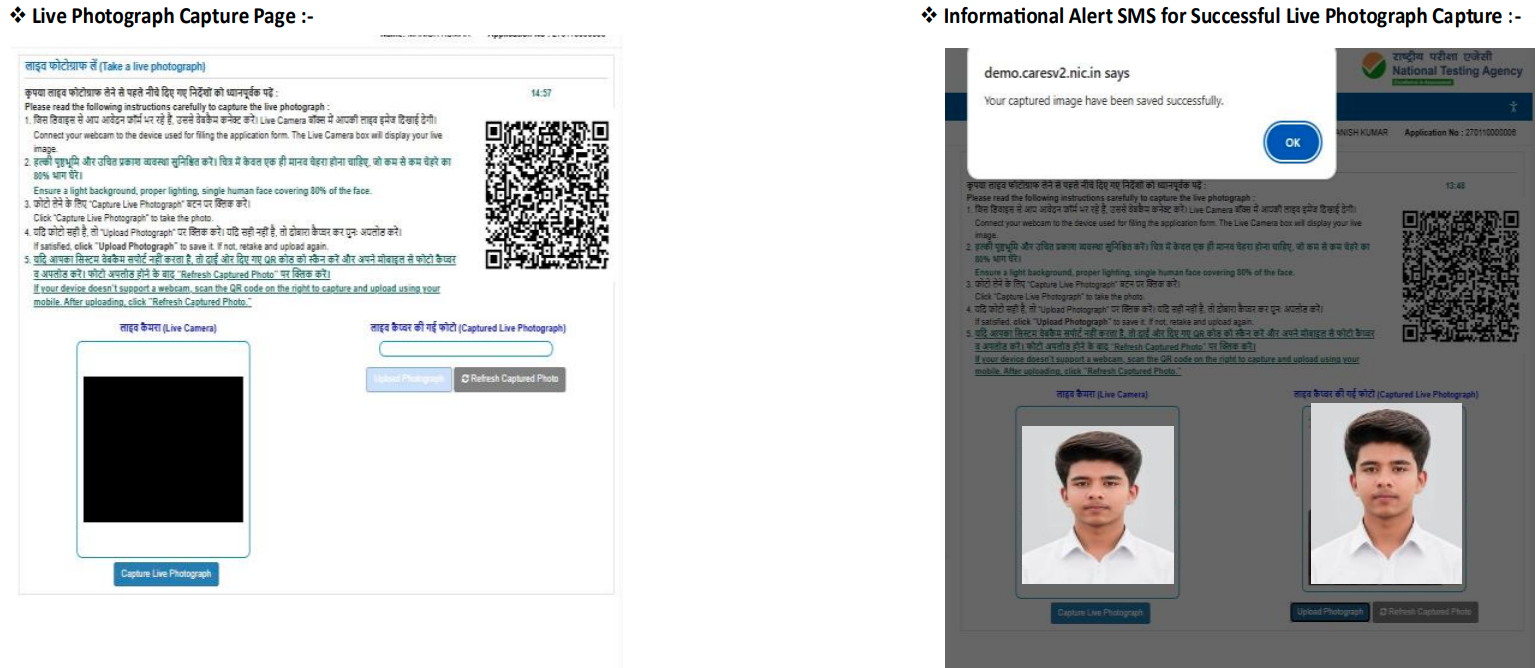Click the black live camera preview
The height and width of the screenshot is (668, 1539).
pos(163,449)
